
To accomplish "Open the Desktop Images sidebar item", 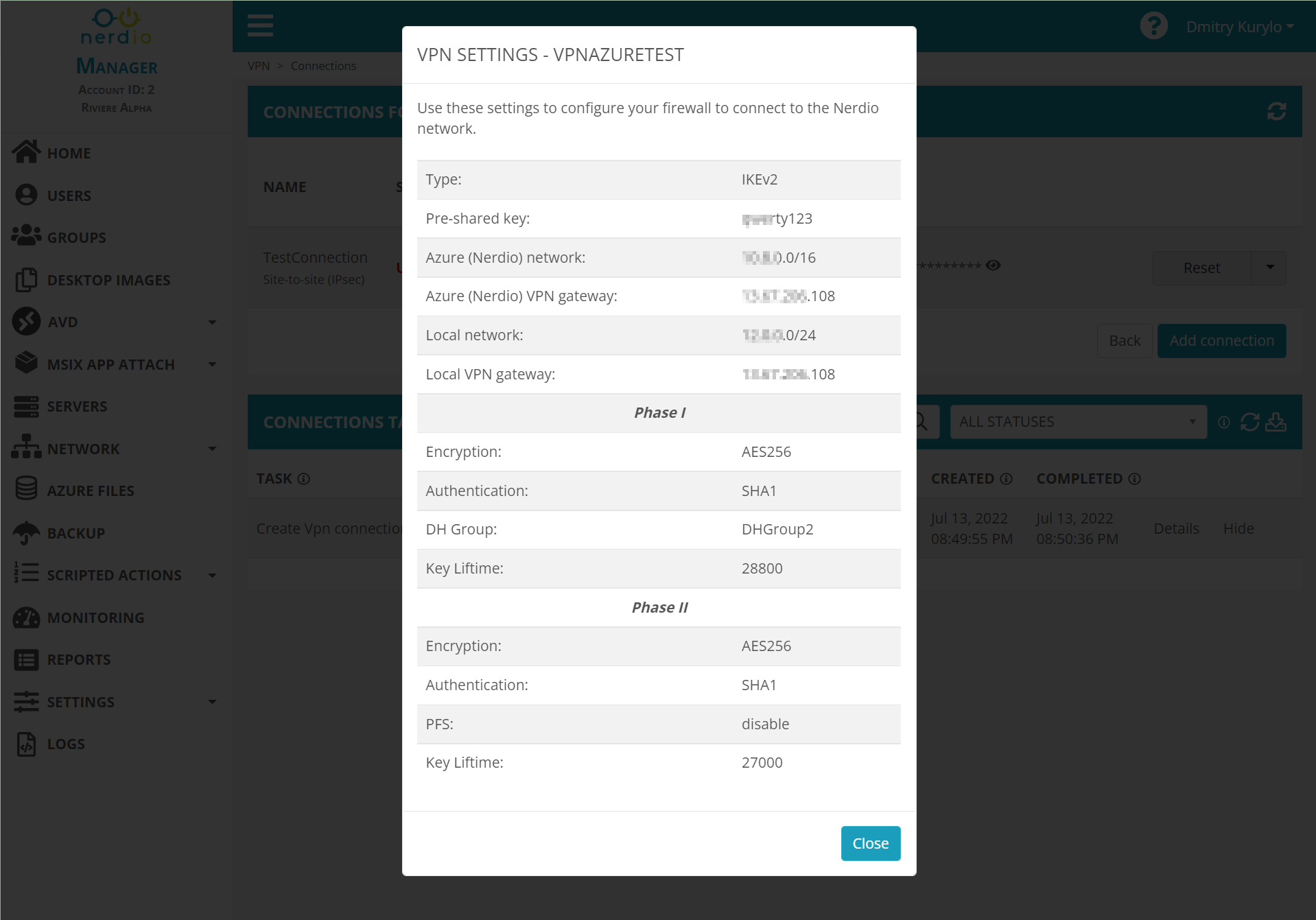I will pos(108,280).
